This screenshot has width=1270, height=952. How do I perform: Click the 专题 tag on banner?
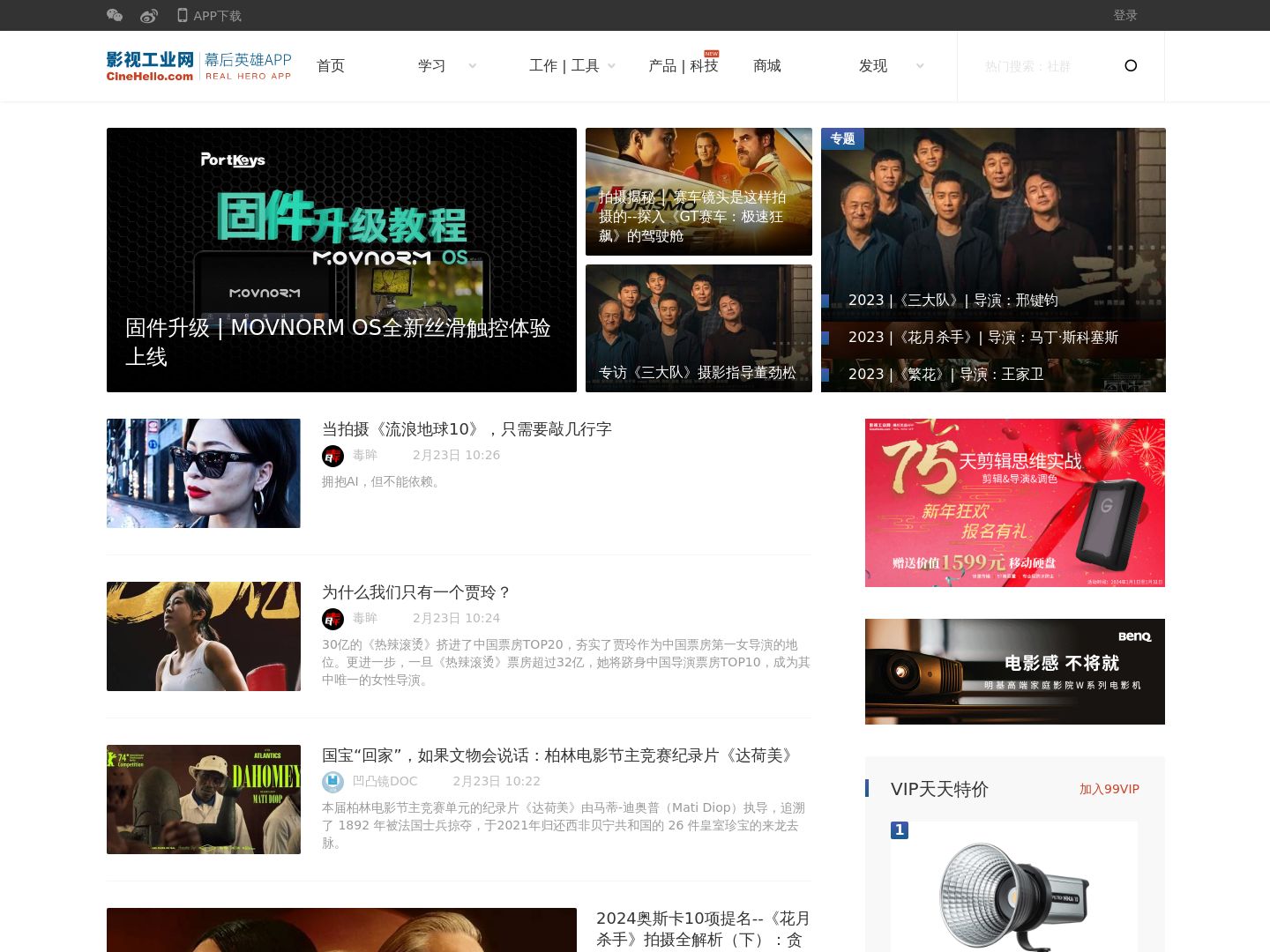[842, 138]
